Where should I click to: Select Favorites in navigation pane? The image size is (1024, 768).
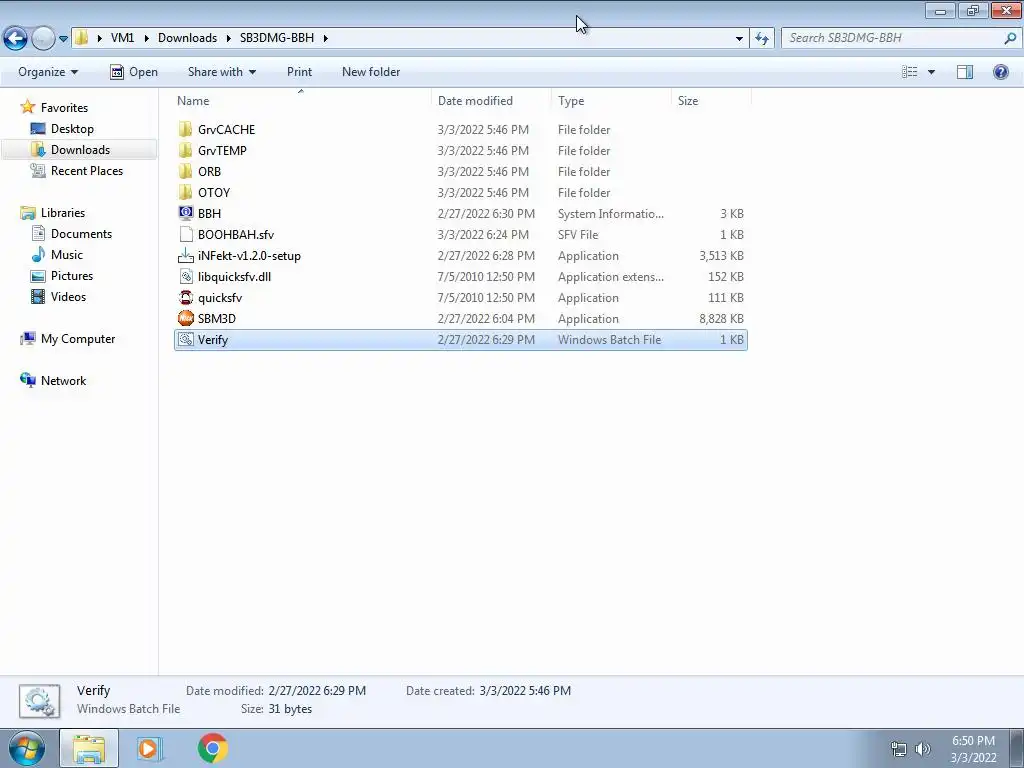coord(64,108)
